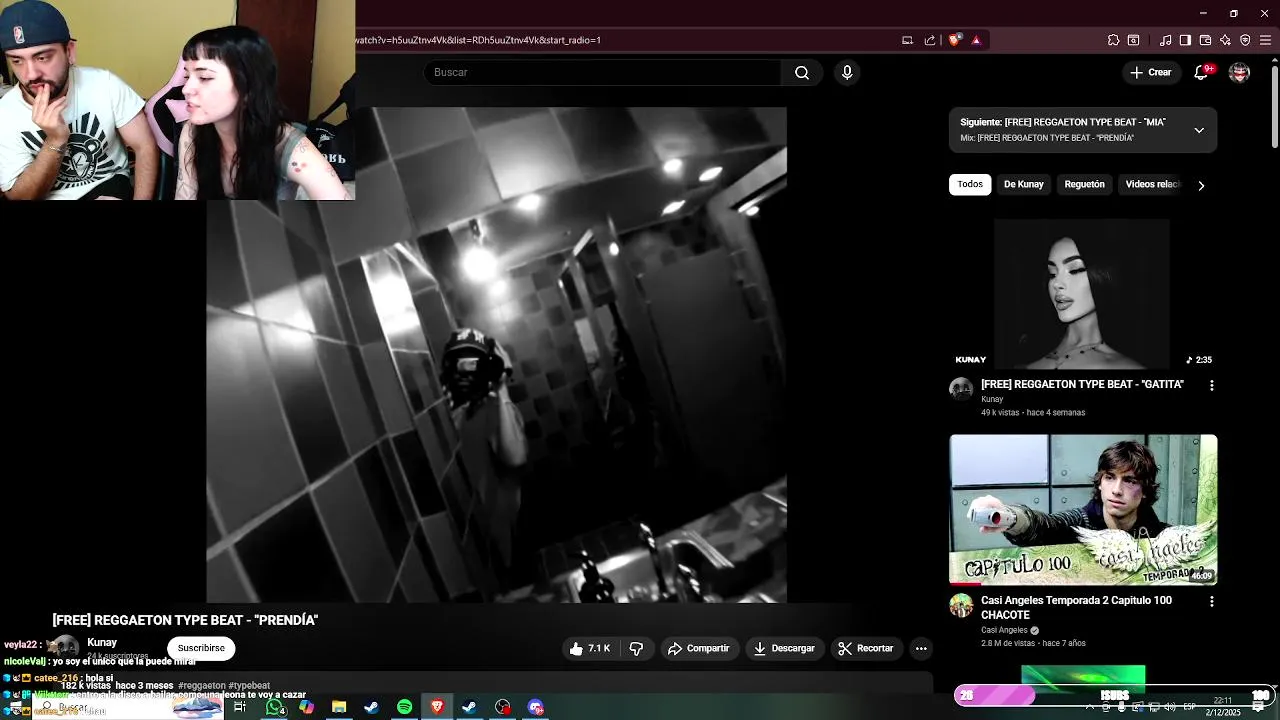
Task: Click the system volume speaker icon
Action: click(1169, 707)
